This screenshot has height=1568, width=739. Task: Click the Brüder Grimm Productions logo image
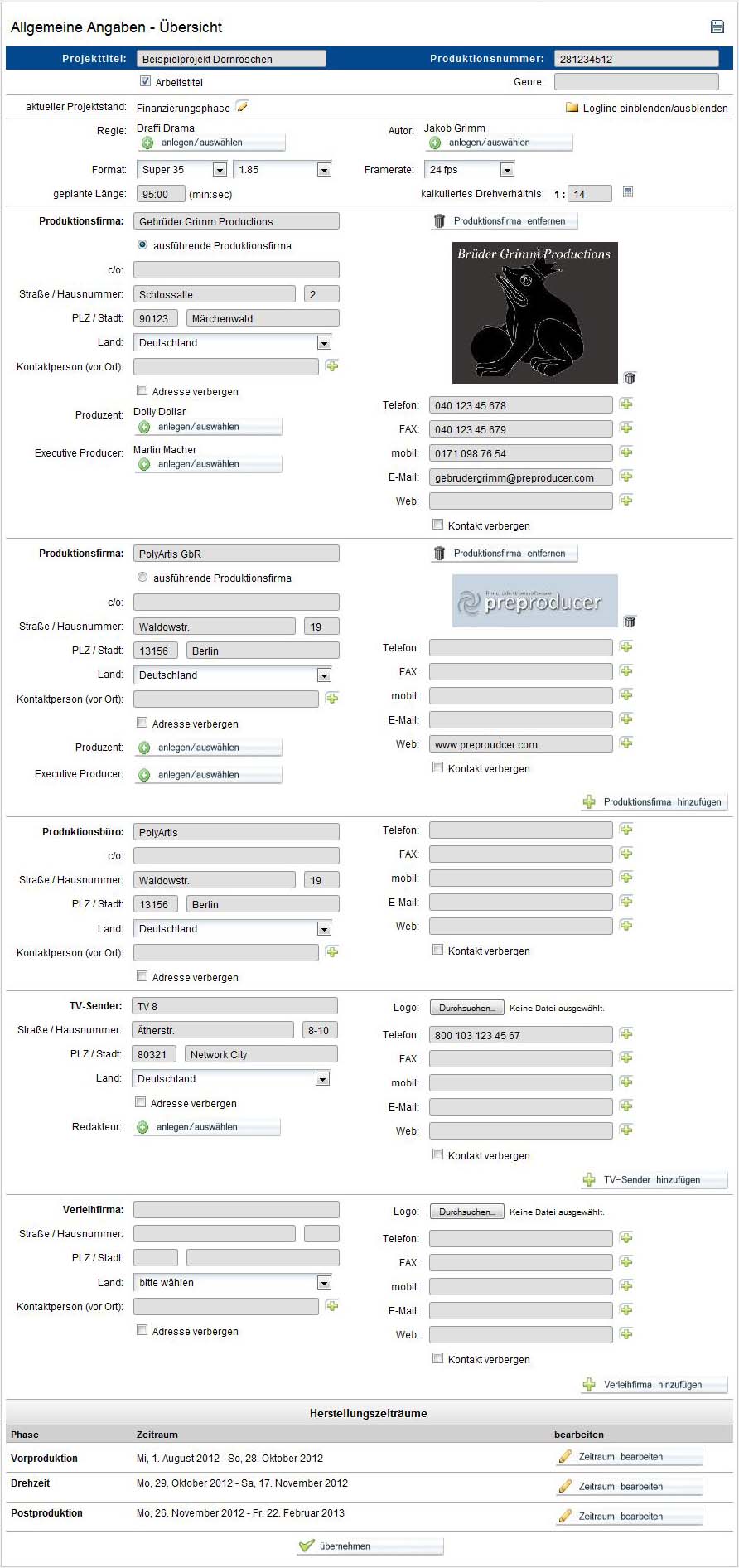535,312
